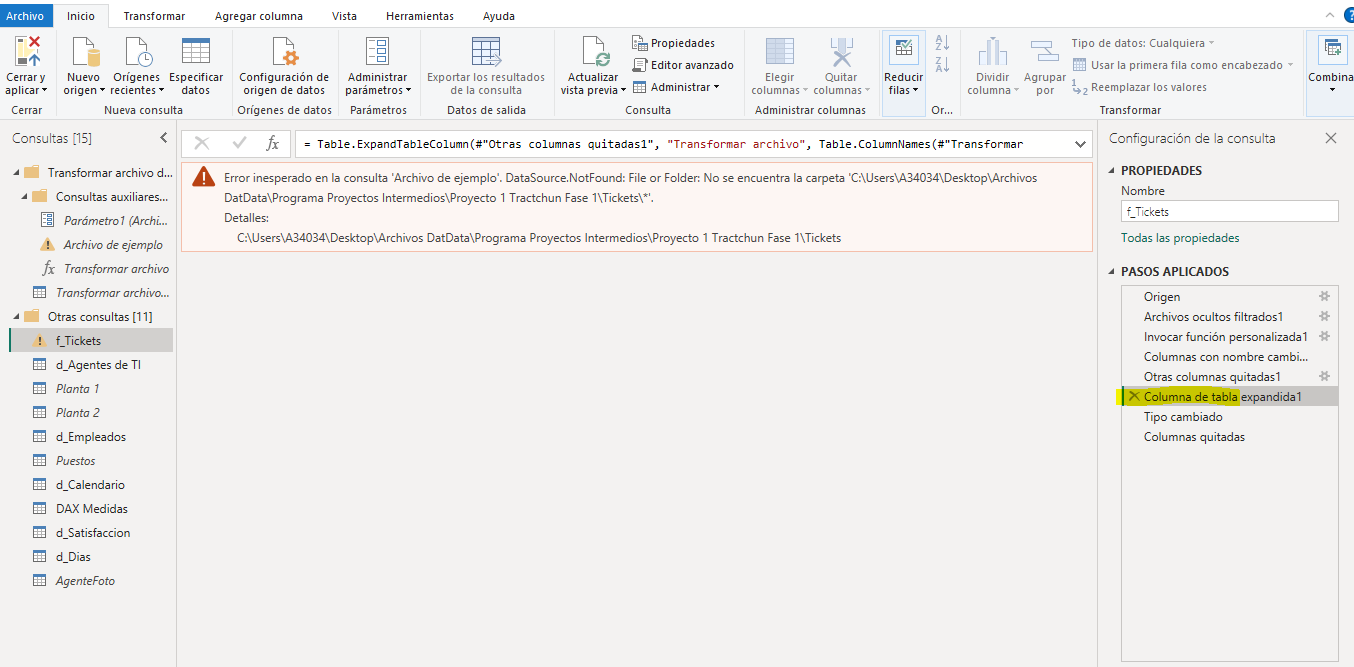1354x667 pixels.
Task: Select the d_Calendario query
Action: (x=90, y=485)
